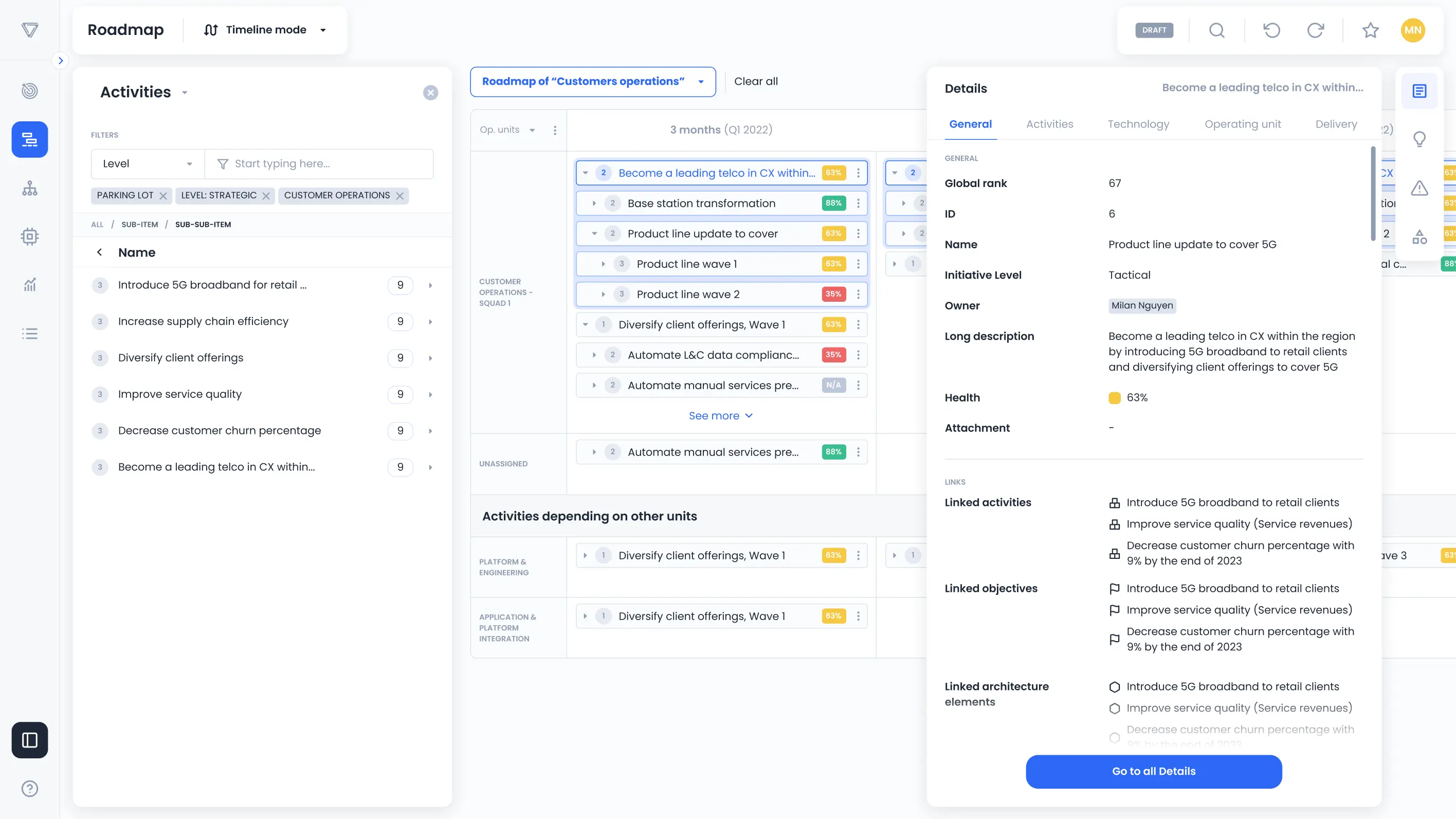Toggle the panel layout icon at bottom

[29, 740]
